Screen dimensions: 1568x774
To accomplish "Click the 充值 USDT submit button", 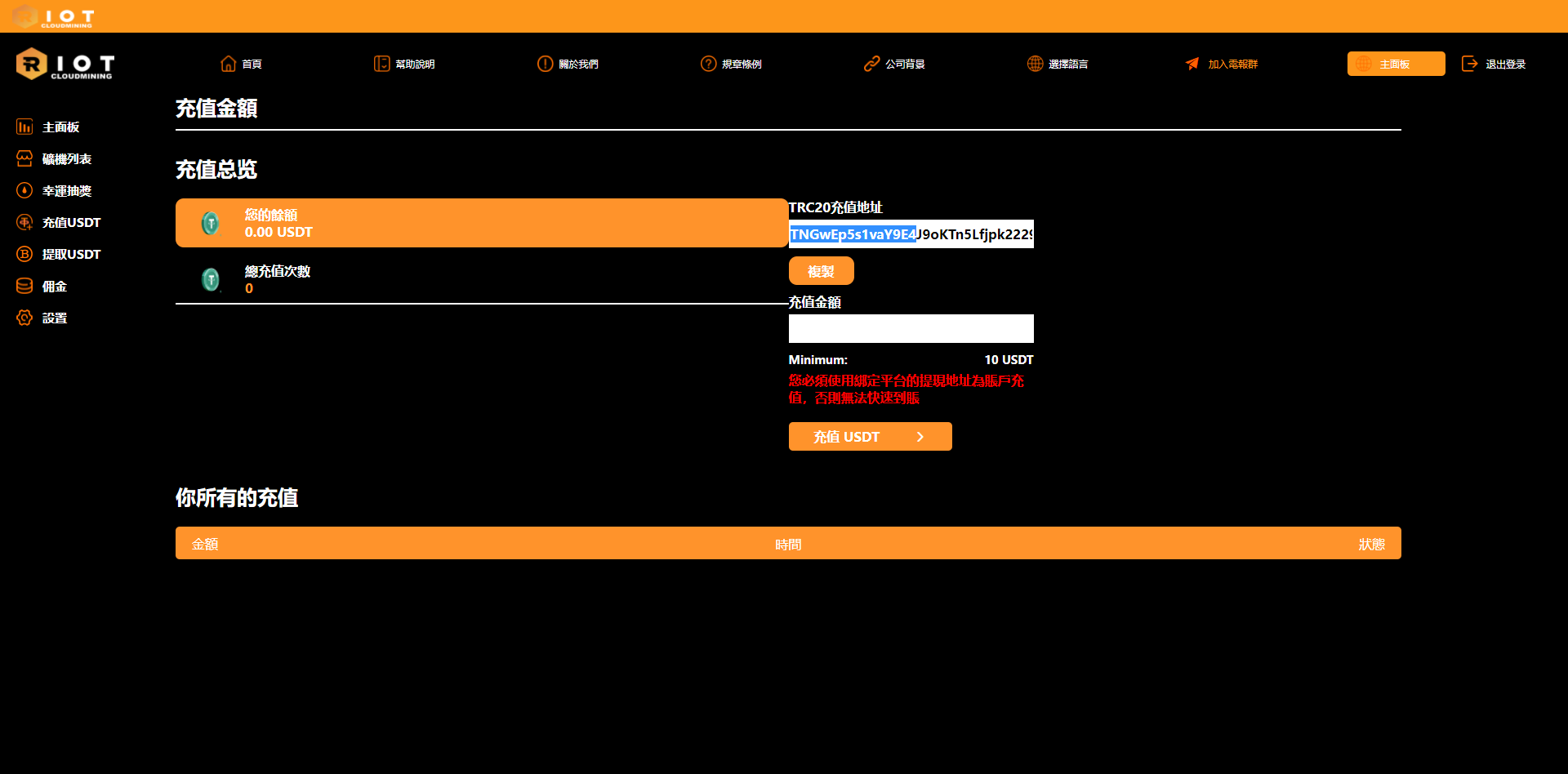I will tap(871, 437).
